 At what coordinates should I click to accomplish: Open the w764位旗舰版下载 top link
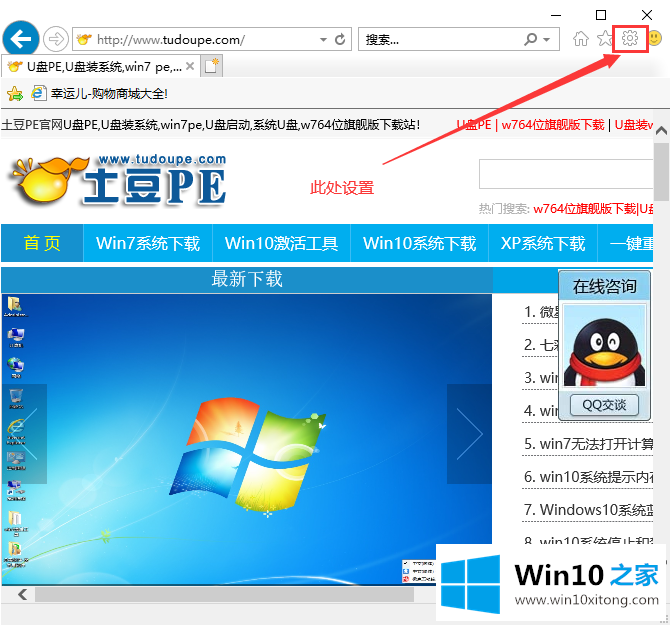click(x=552, y=125)
